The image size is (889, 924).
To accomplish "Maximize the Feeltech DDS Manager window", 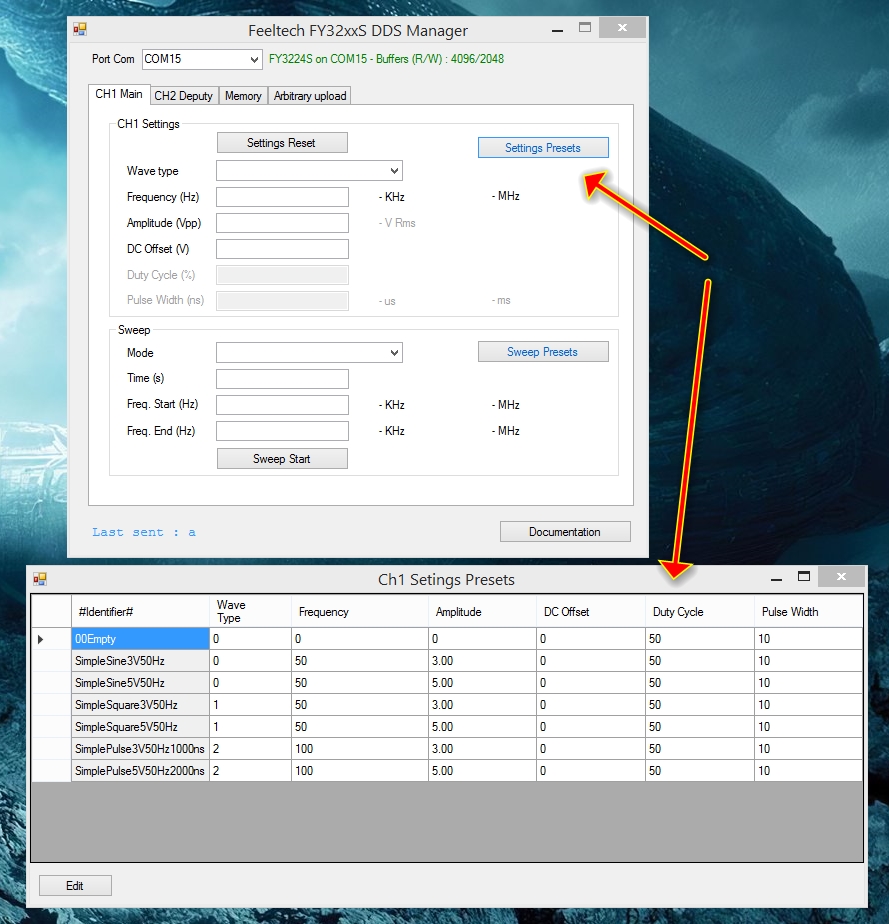I will (x=584, y=28).
